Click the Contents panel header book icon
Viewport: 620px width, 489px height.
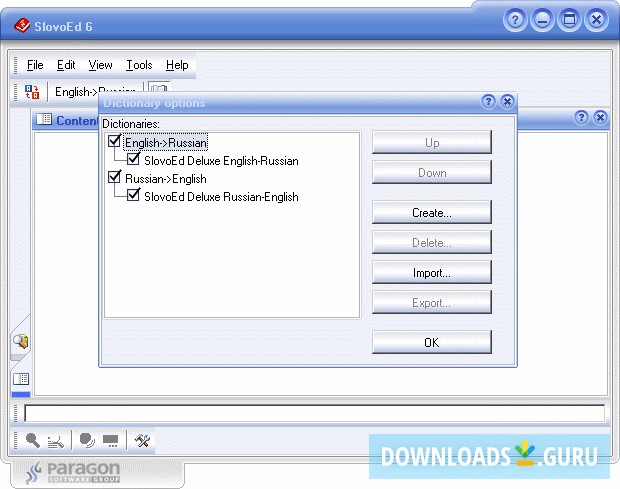point(44,119)
